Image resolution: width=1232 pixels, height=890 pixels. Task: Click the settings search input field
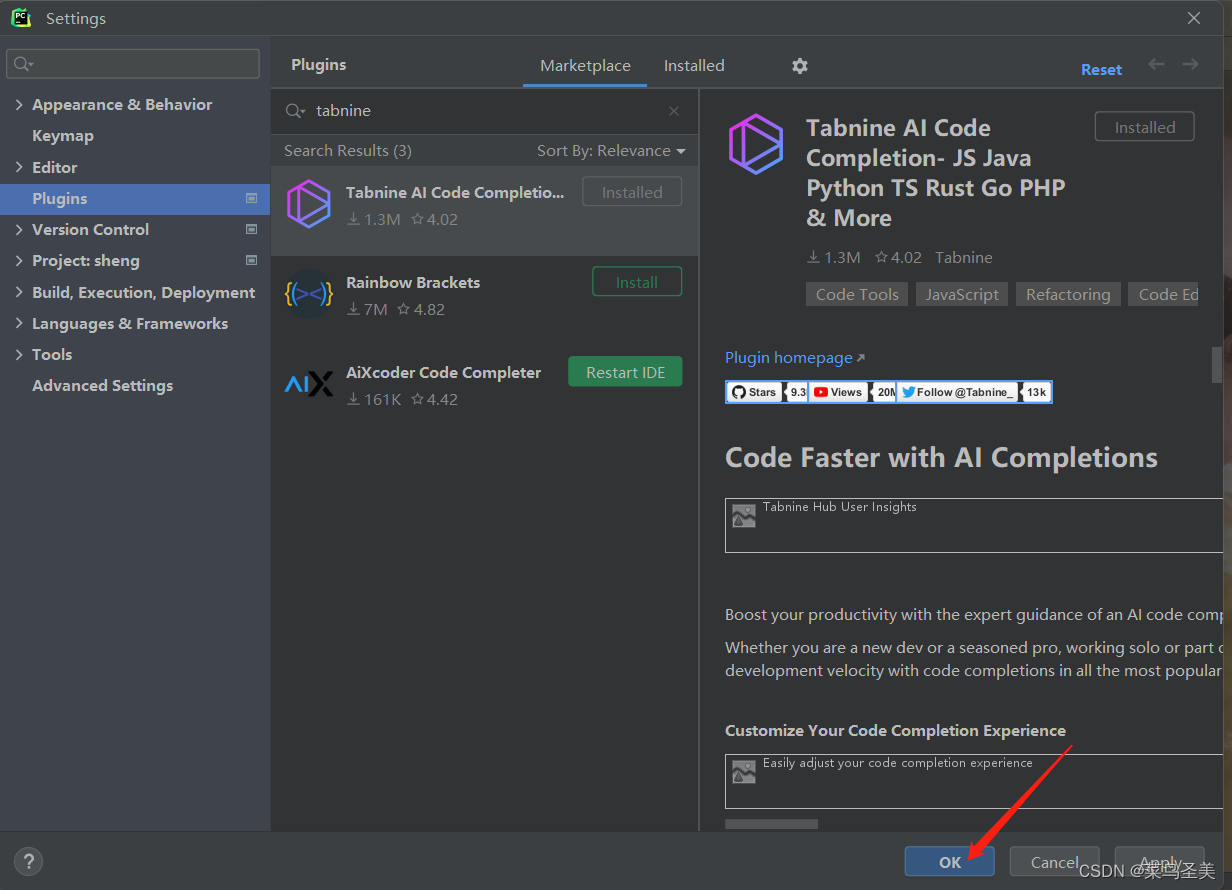(133, 64)
